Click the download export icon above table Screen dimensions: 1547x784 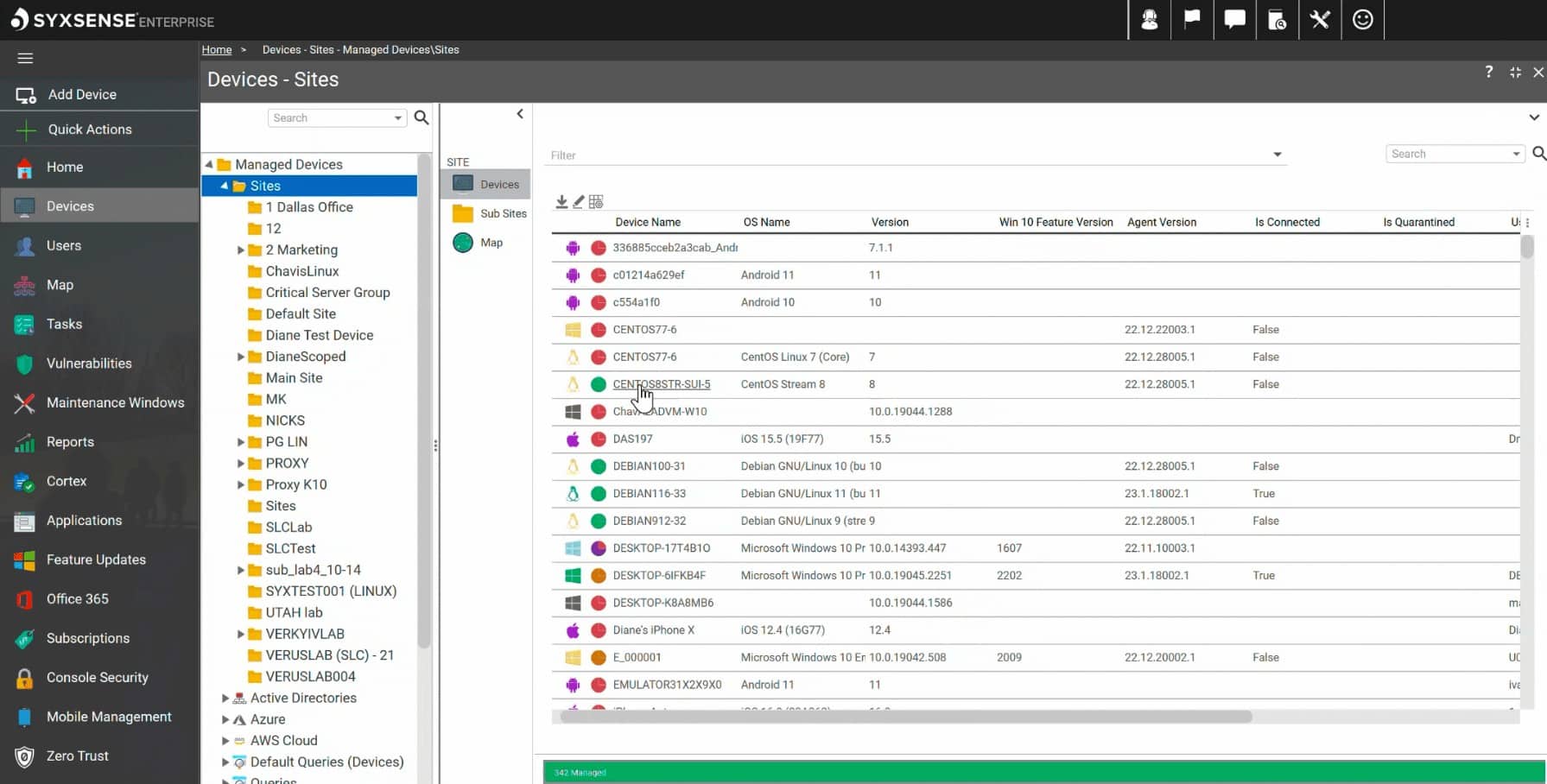(561, 201)
